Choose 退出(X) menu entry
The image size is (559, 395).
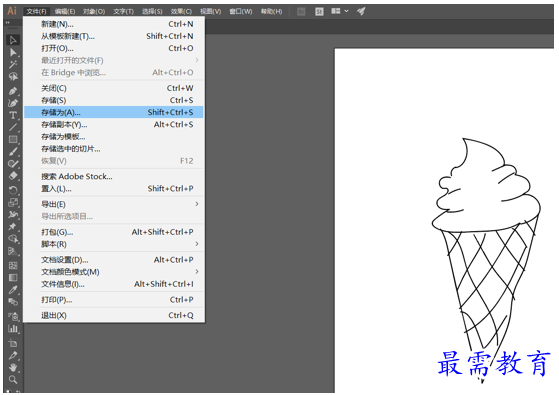pyautogui.click(x=114, y=316)
